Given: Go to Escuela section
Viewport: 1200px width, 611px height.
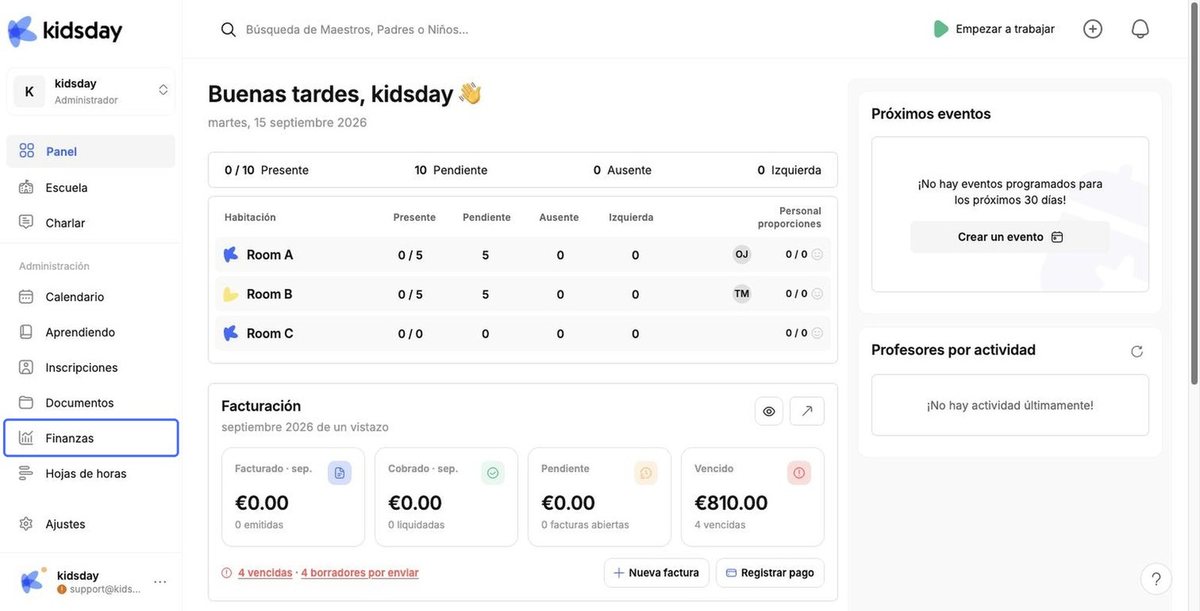Looking at the screenshot, I should pos(91,187).
